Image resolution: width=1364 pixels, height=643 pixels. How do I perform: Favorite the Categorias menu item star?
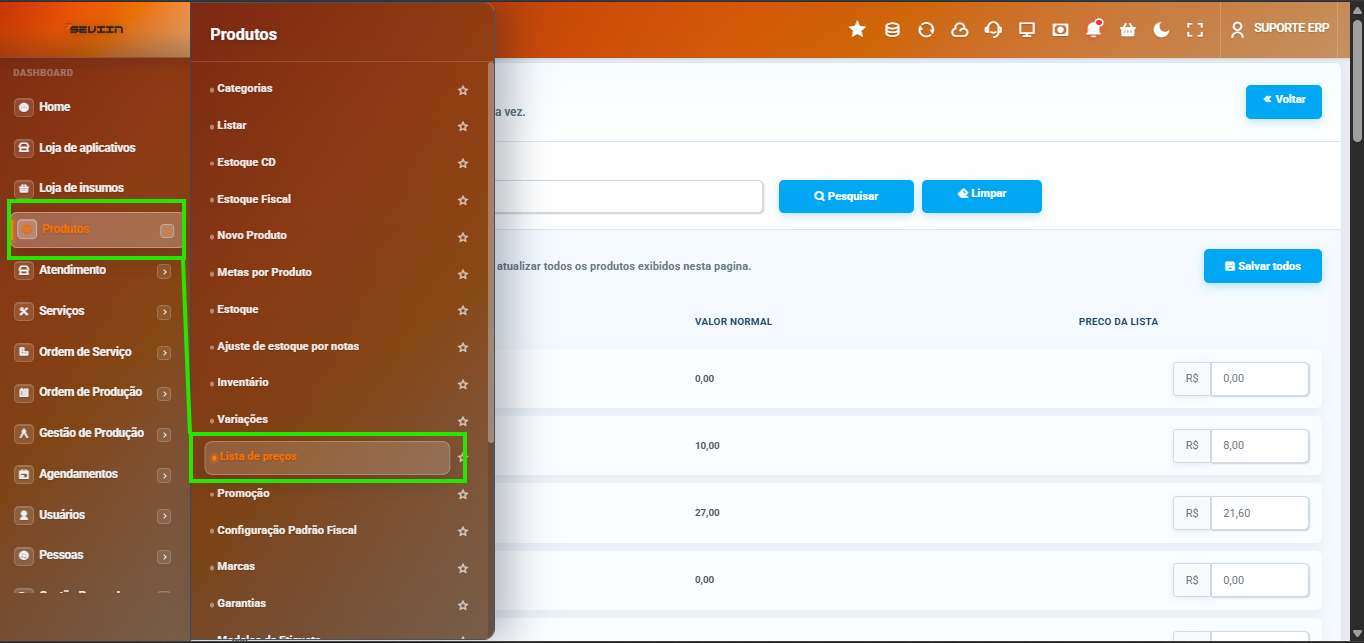tap(463, 90)
